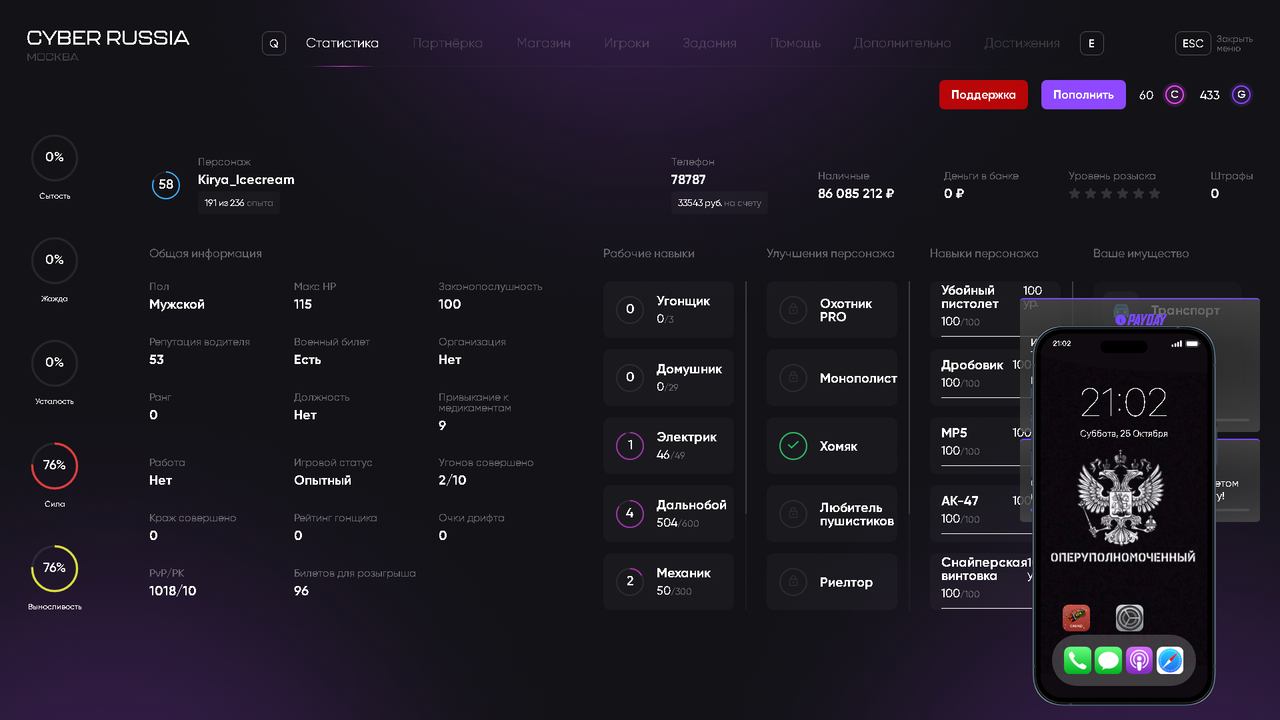Viewport: 1280px width, 720px height.
Task: Open the Достижения tab
Action: click(x=1022, y=44)
